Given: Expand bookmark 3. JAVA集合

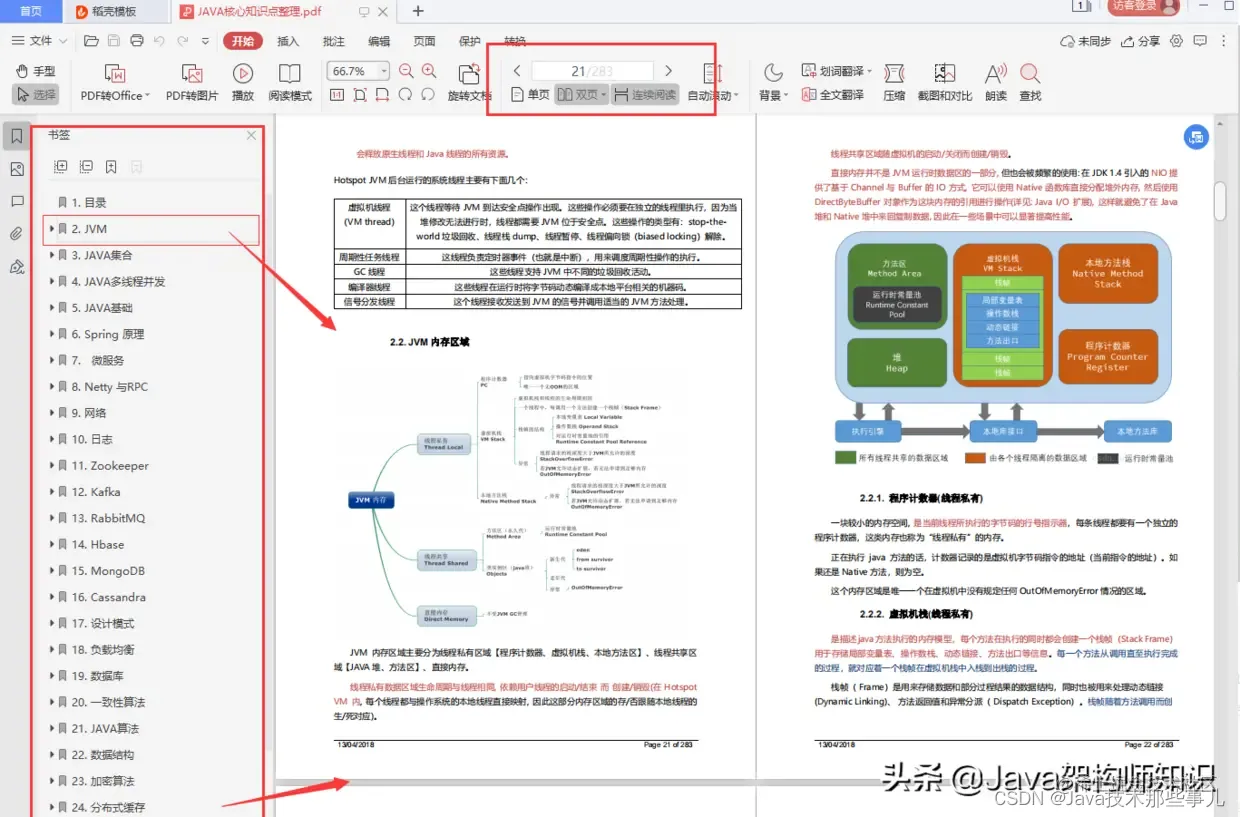Looking at the screenshot, I should coord(51,255).
